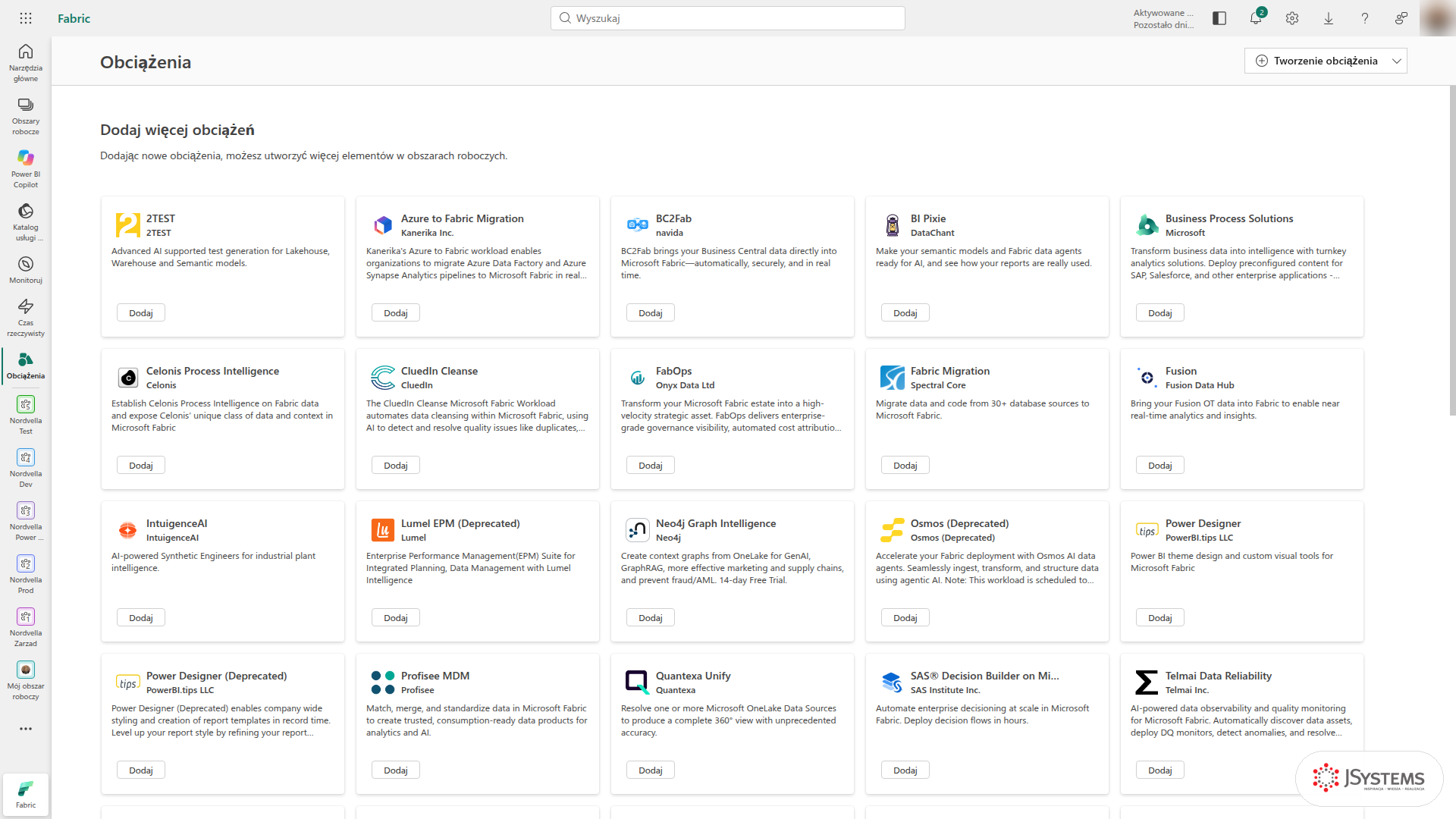Open the Quantexa Unify workload title

(x=693, y=676)
